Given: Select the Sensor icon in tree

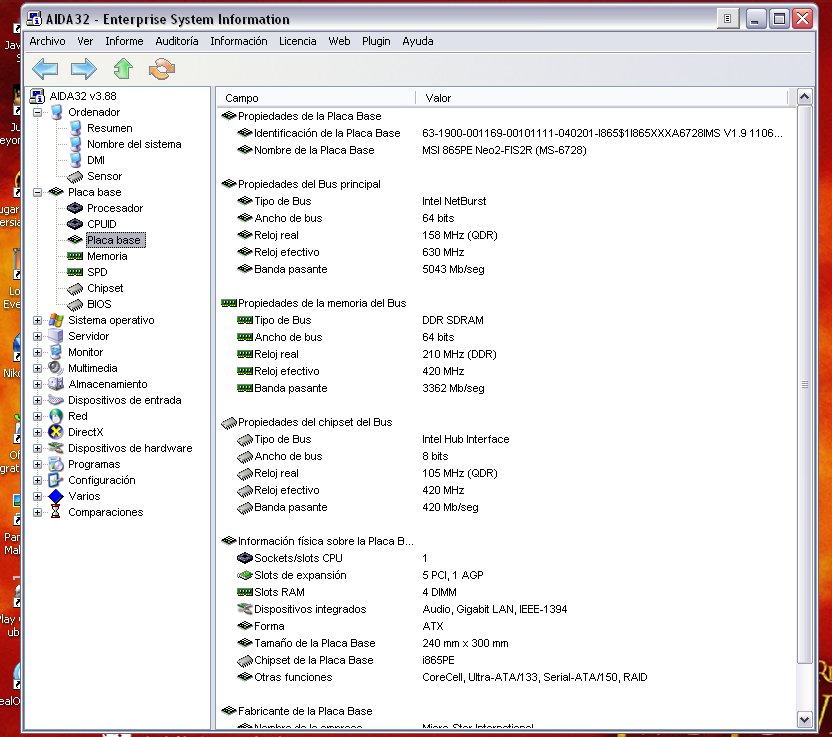Looking at the screenshot, I should pyautogui.click(x=75, y=177).
